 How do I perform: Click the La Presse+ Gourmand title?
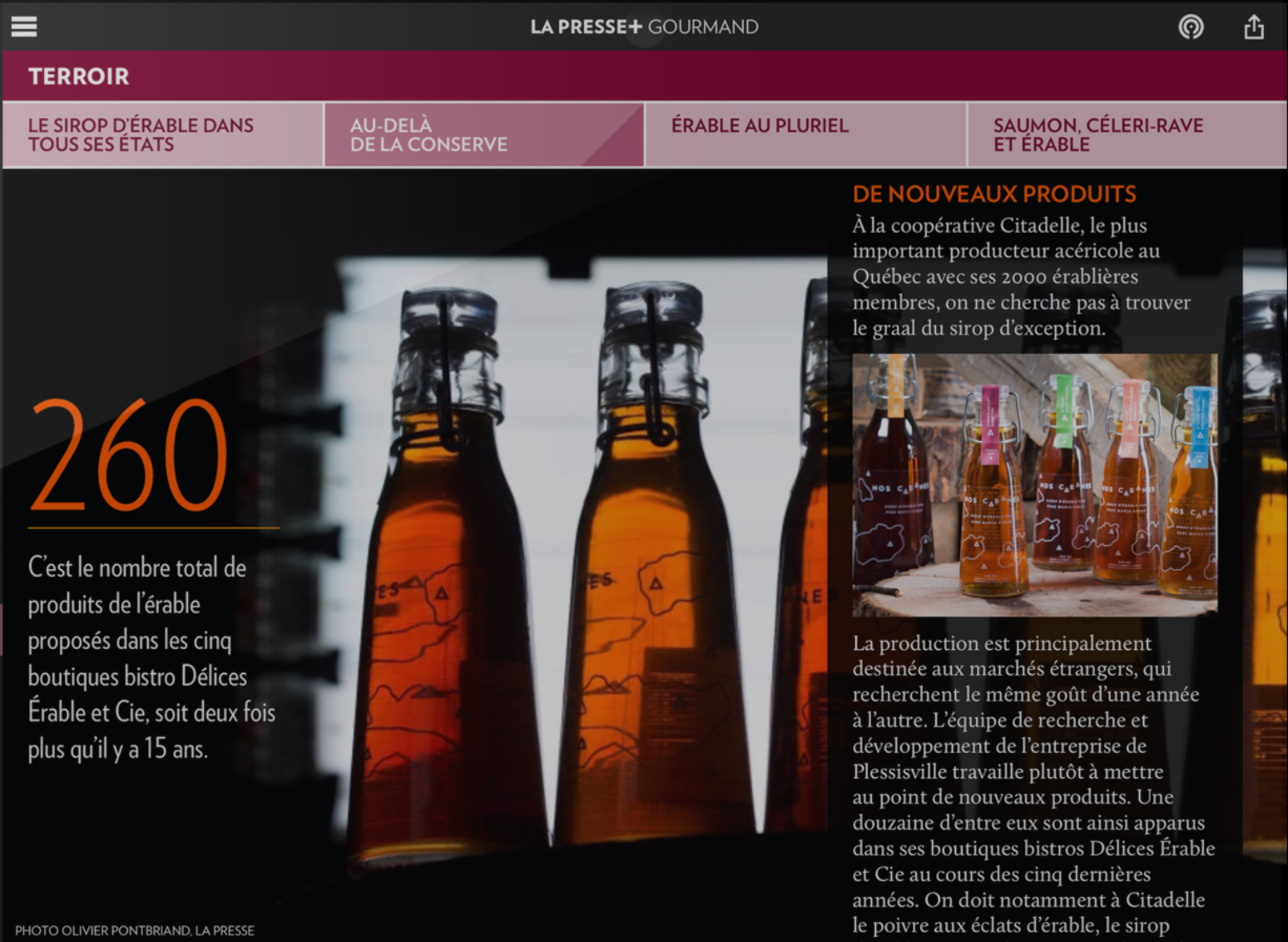(644, 27)
